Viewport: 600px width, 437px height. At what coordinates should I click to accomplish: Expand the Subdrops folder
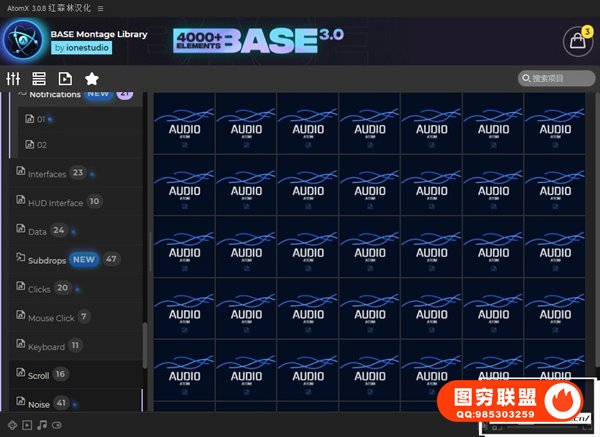coord(48,259)
